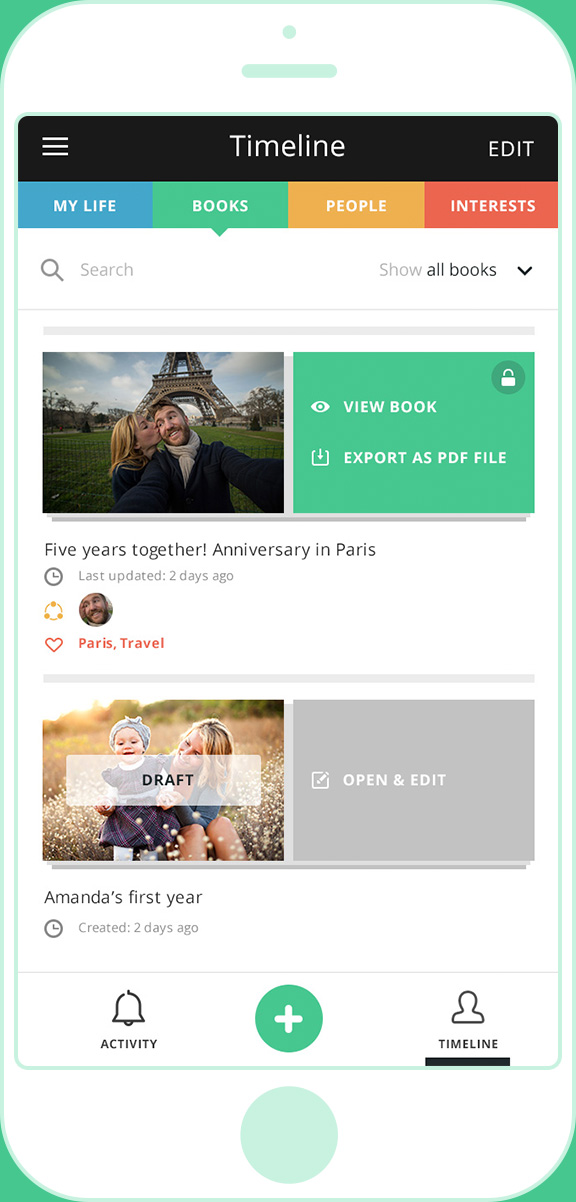Click the eye icon beside View Book
This screenshot has height=1202, width=576.
(320, 407)
